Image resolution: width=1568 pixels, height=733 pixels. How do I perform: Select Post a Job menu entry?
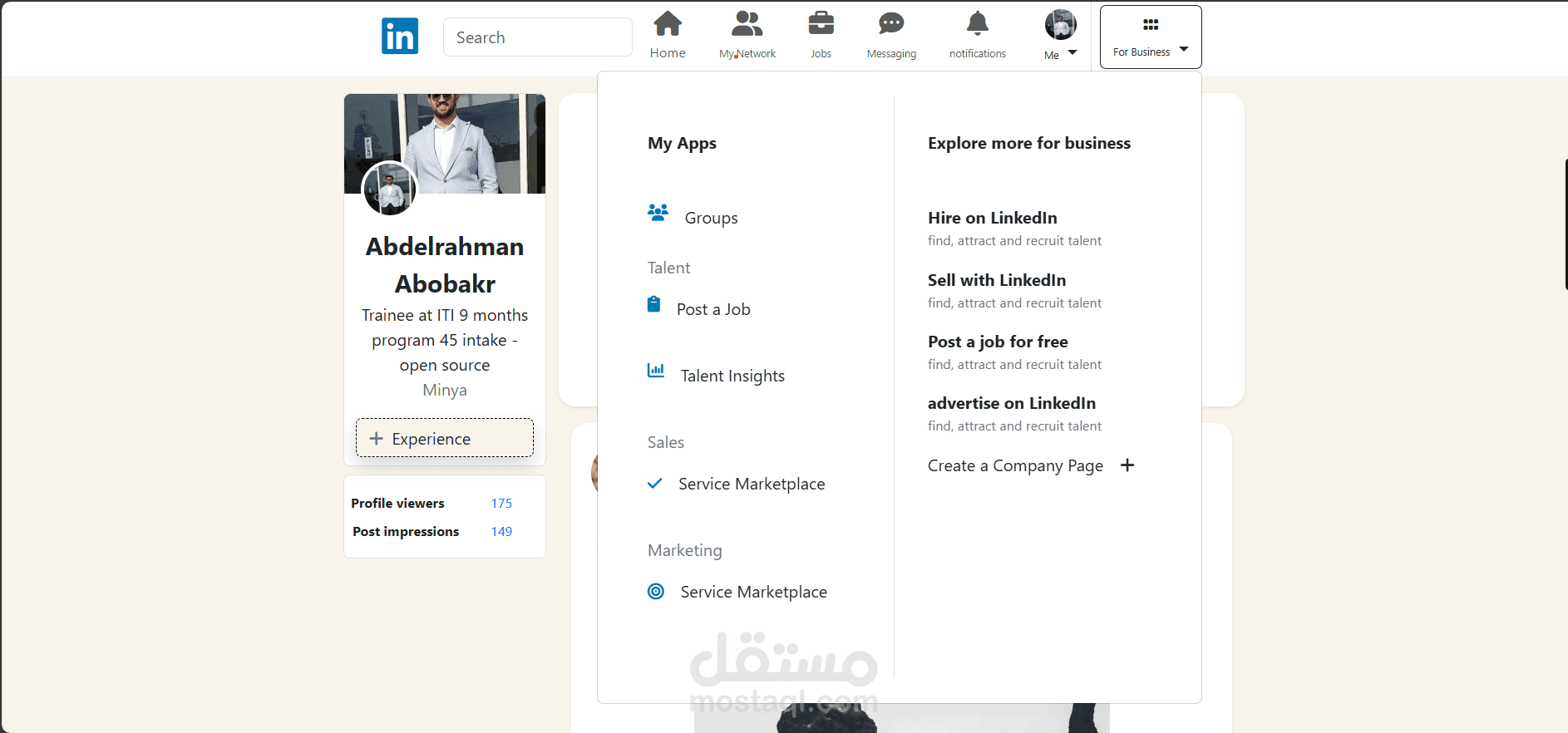[713, 309]
